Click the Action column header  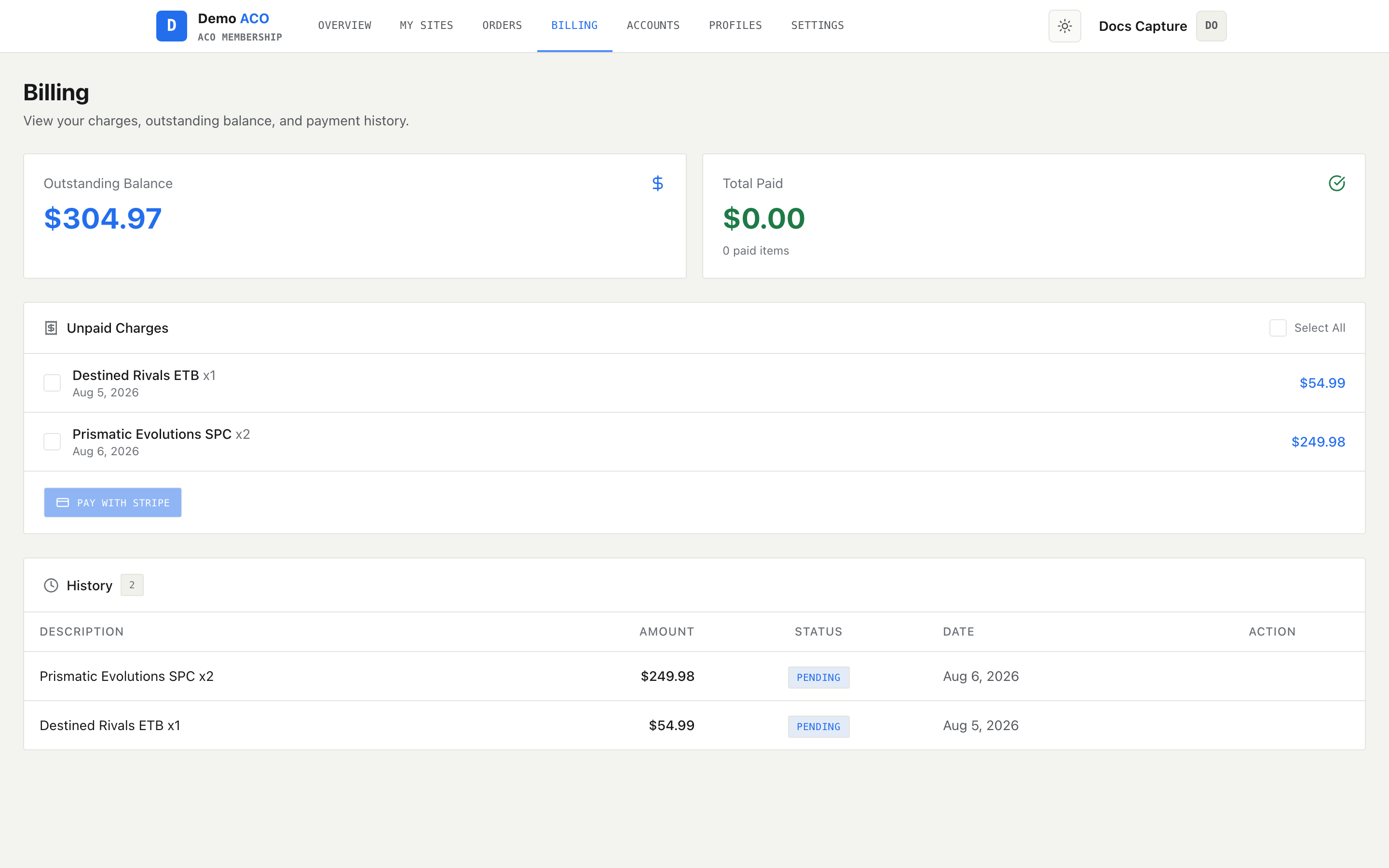1272,632
